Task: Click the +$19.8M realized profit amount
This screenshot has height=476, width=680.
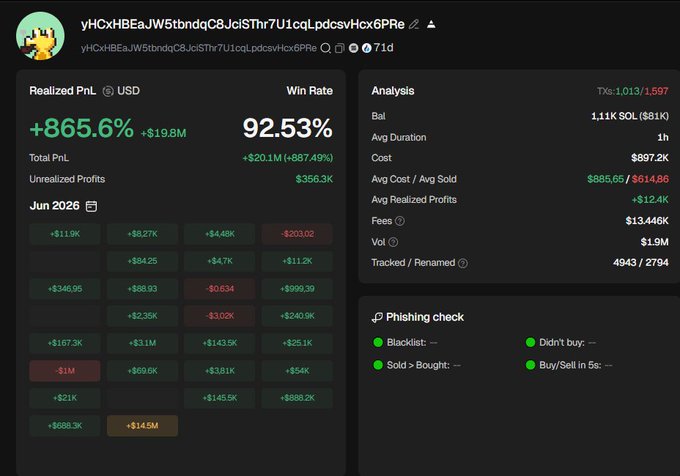Action: click(163, 133)
